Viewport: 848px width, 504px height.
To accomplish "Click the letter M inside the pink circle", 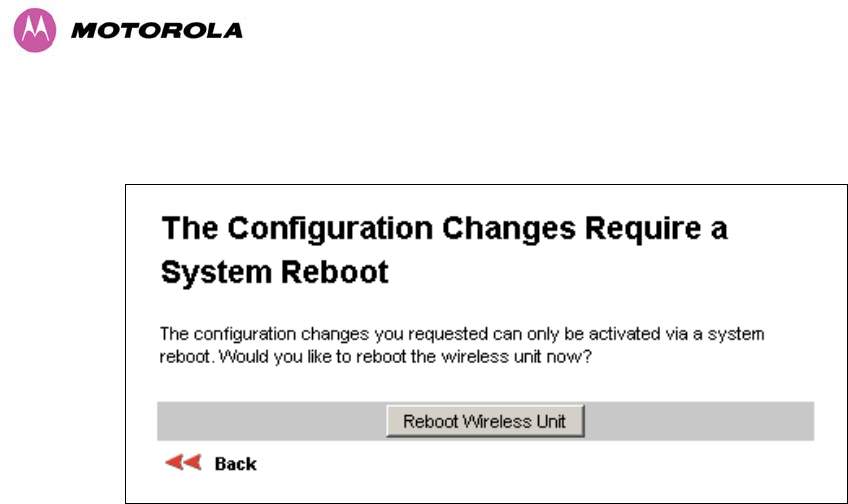I will tap(34, 30).
